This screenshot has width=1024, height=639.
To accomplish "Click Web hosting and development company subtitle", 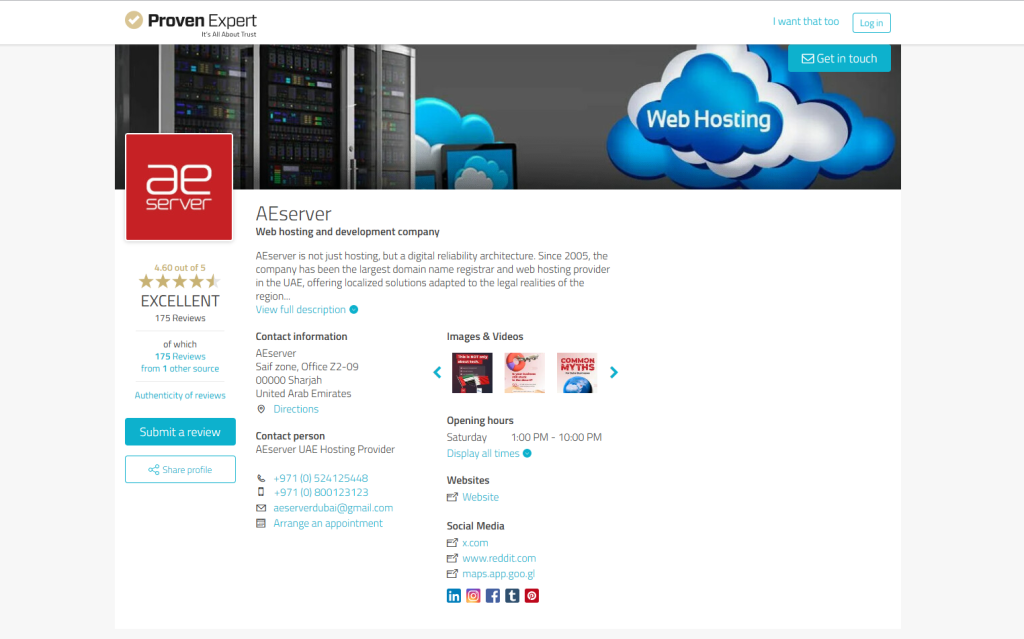I will click(x=347, y=232).
